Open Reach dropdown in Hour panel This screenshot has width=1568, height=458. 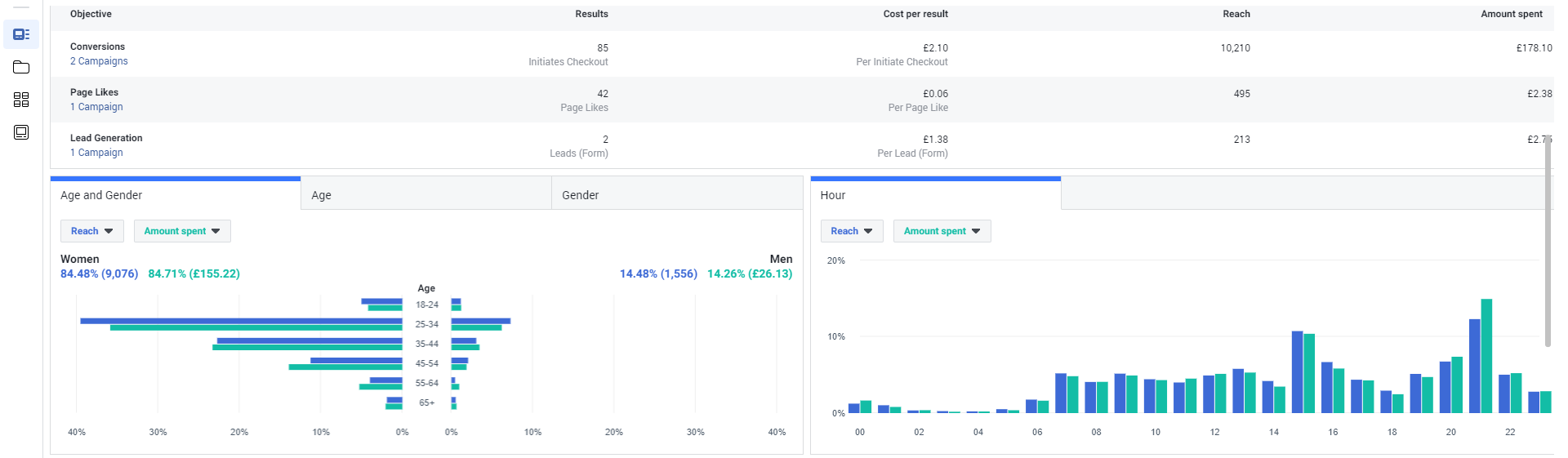click(x=852, y=231)
